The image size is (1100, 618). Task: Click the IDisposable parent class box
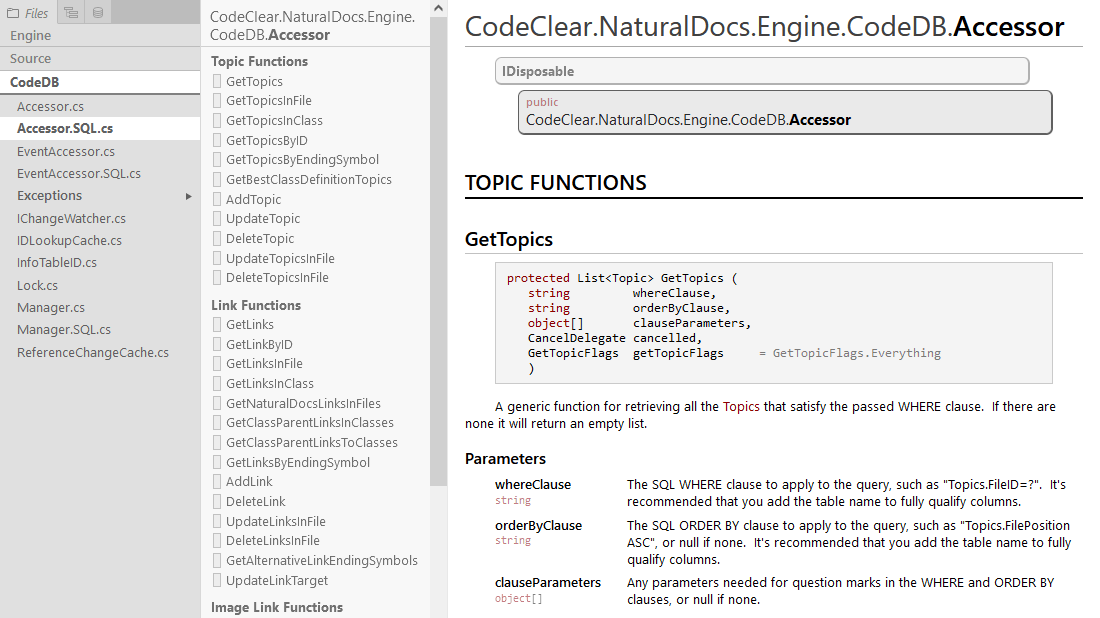(762, 72)
